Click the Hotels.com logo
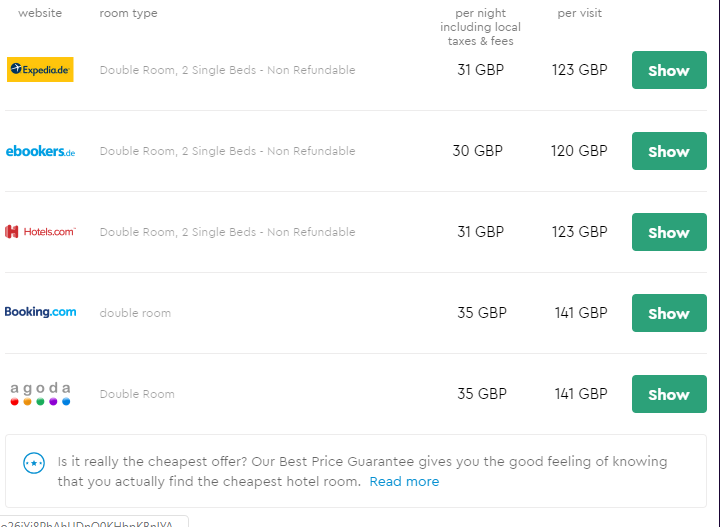The width and height of the screenshot is (720, 527). (x=40, y=232)
